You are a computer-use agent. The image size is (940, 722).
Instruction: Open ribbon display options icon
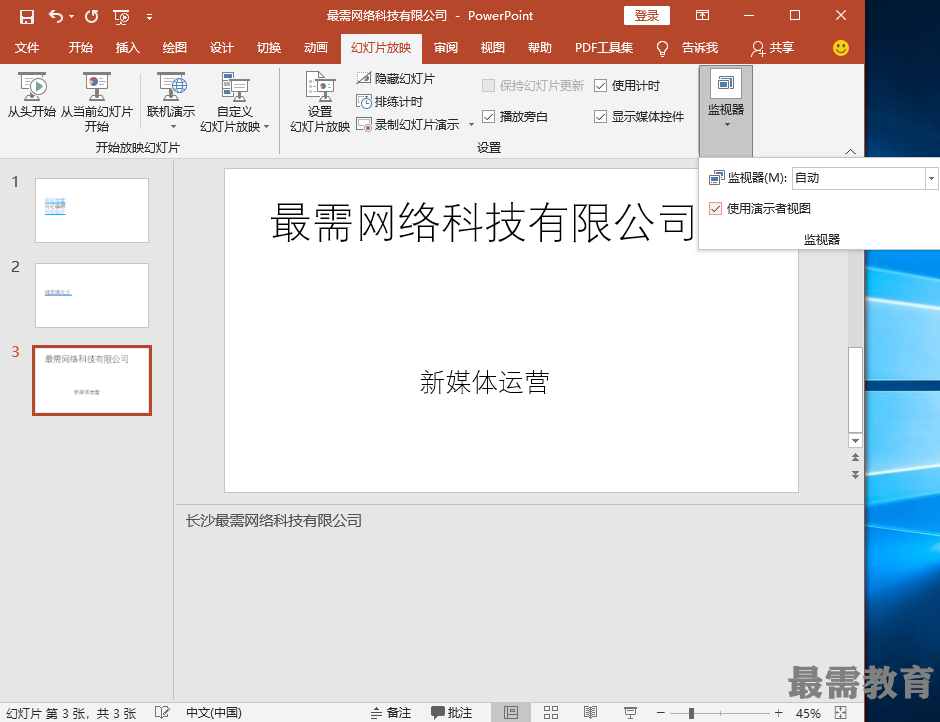click(702, 16)
